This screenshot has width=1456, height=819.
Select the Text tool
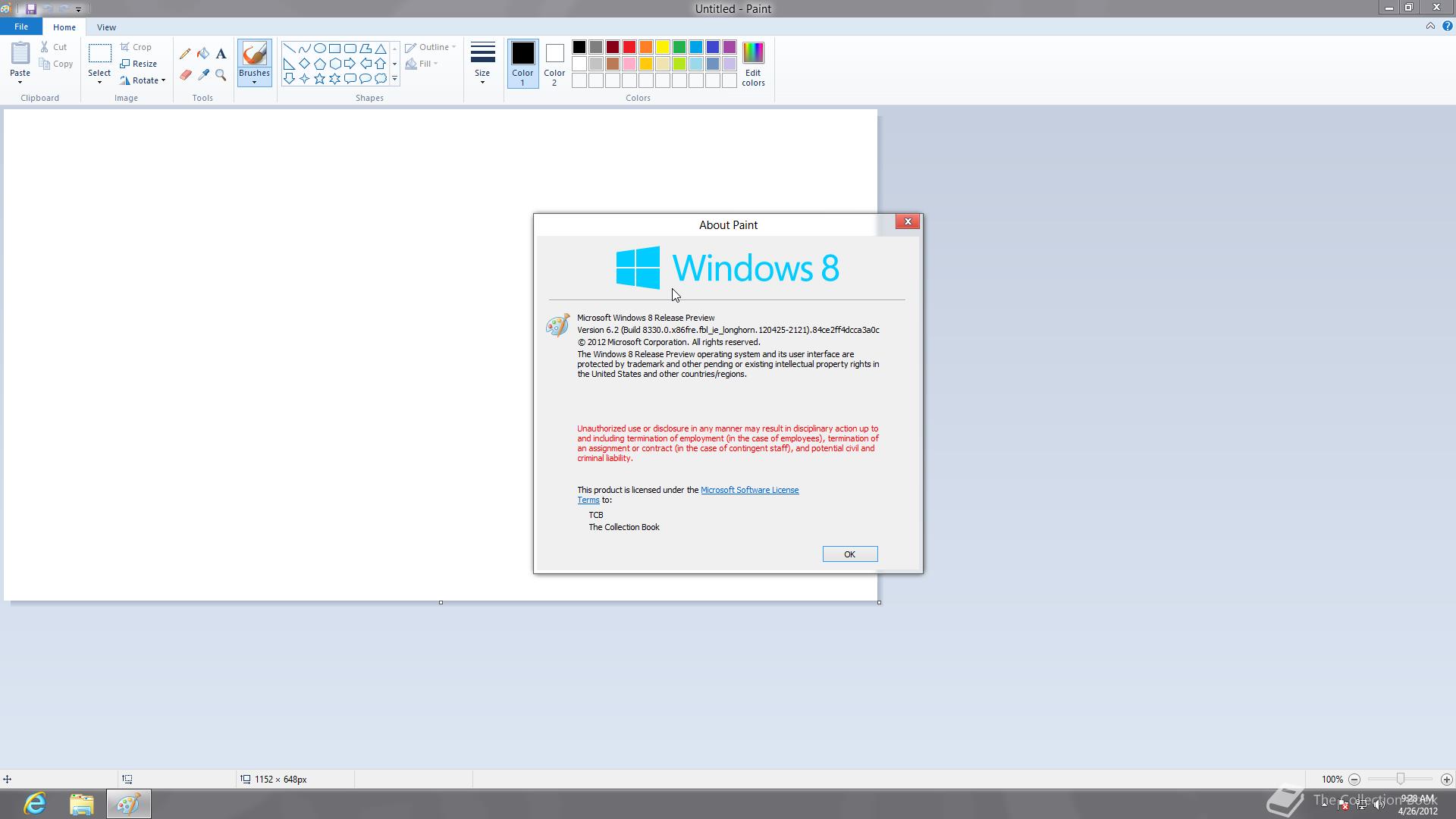[x=221, y=54]
